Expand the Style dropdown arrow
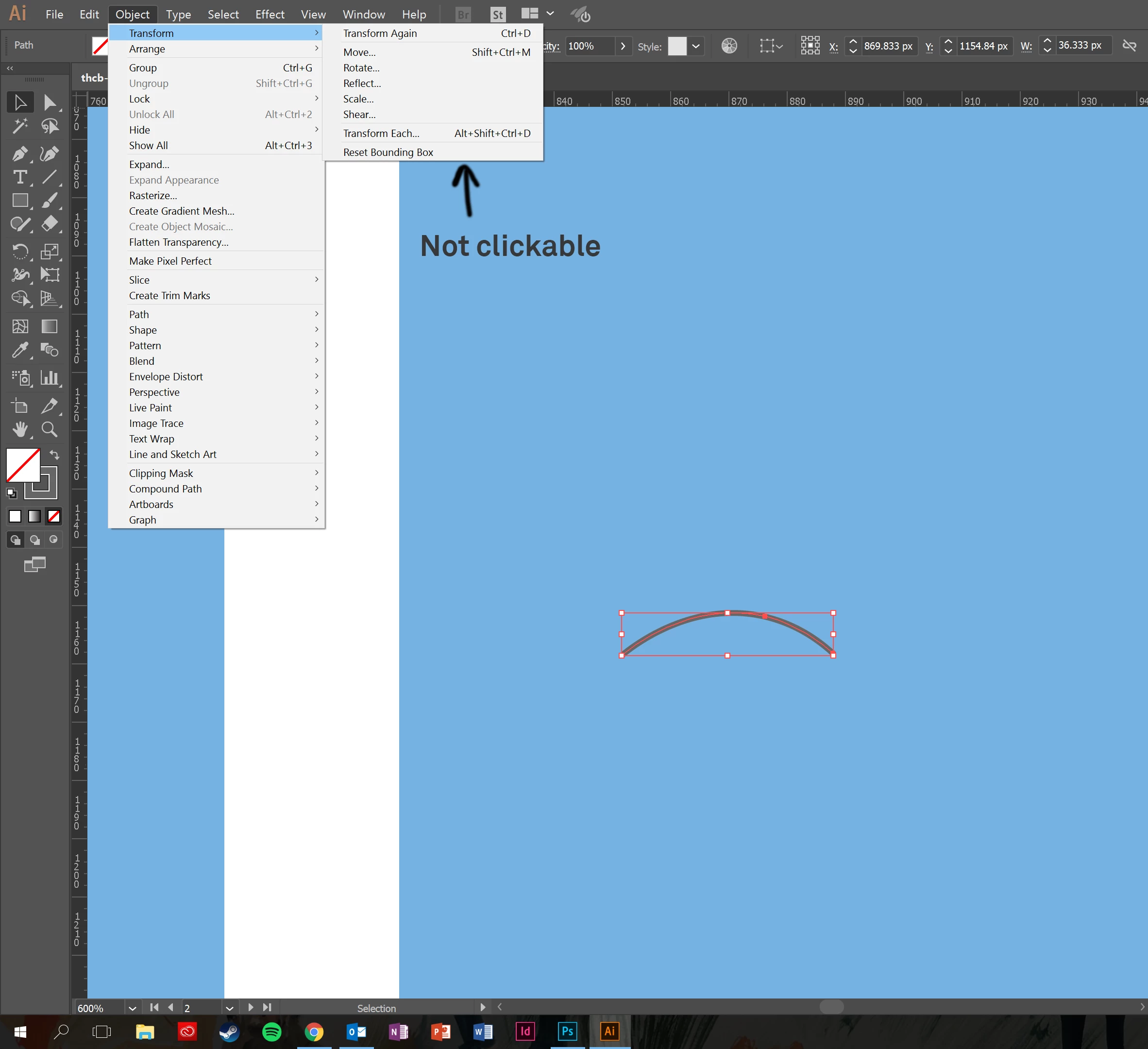Viewport: 1148px width, 1049px height. tap(696, 46)
